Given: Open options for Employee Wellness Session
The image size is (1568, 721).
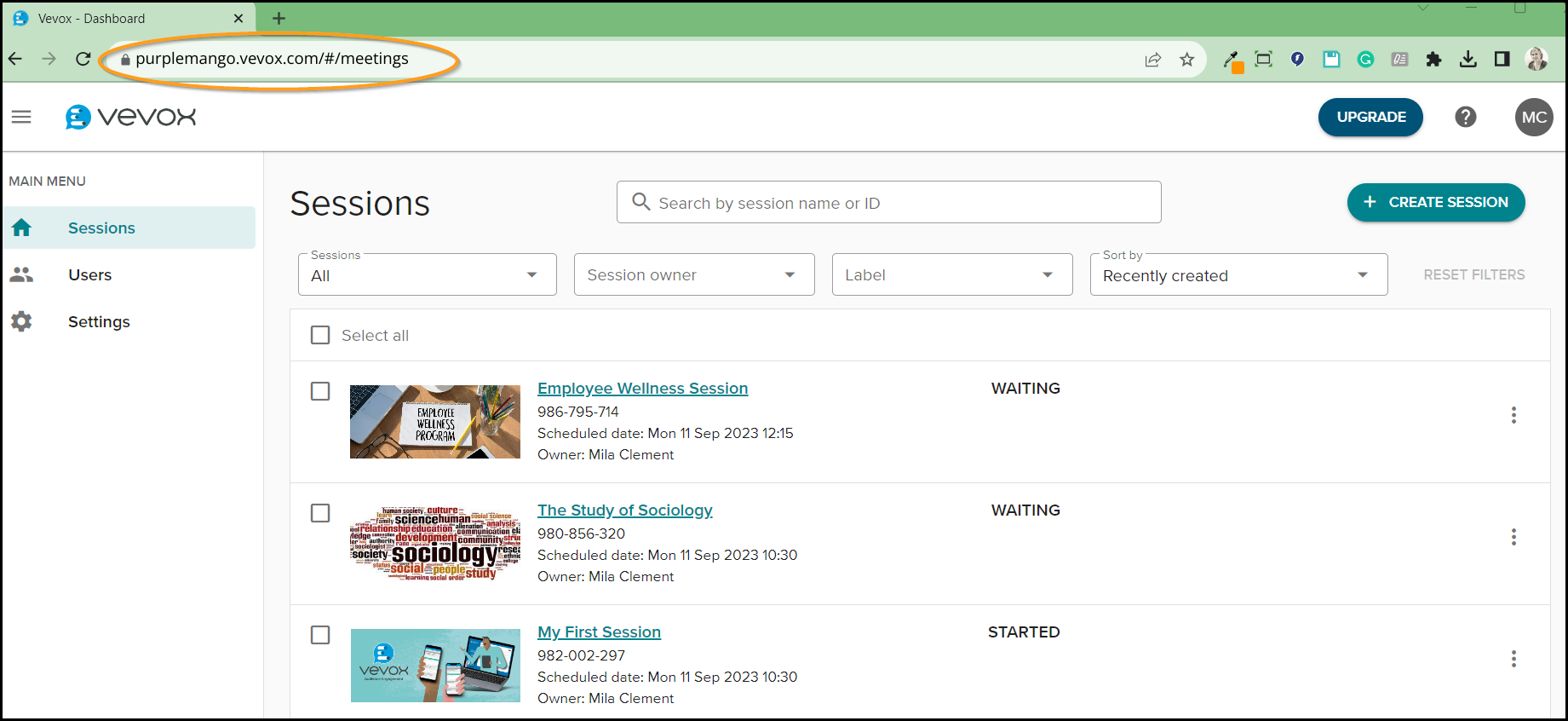Looking at the screenshot, I should tap(1513, 415).
